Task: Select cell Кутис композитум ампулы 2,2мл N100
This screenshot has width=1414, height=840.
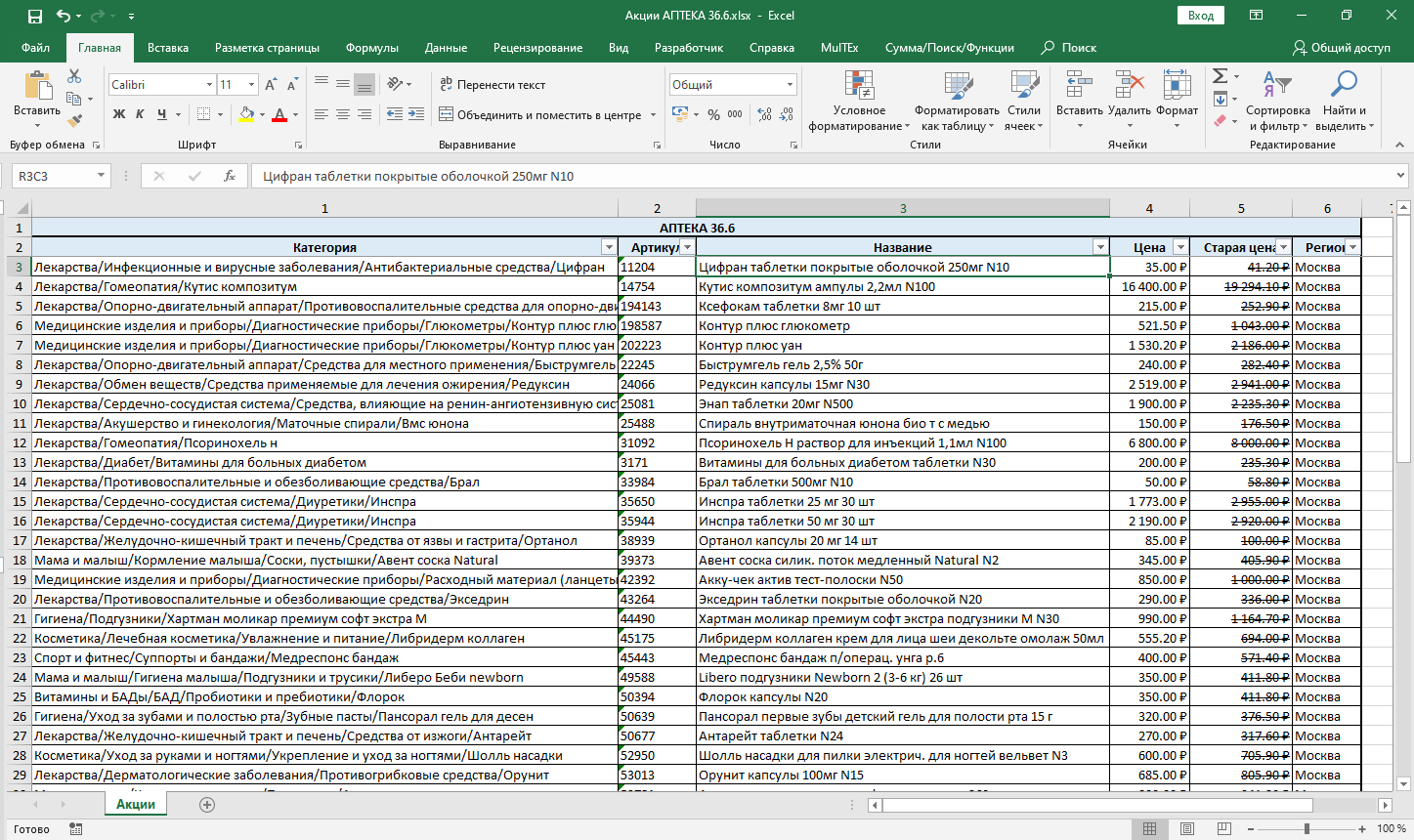Action: click(903, 287)
